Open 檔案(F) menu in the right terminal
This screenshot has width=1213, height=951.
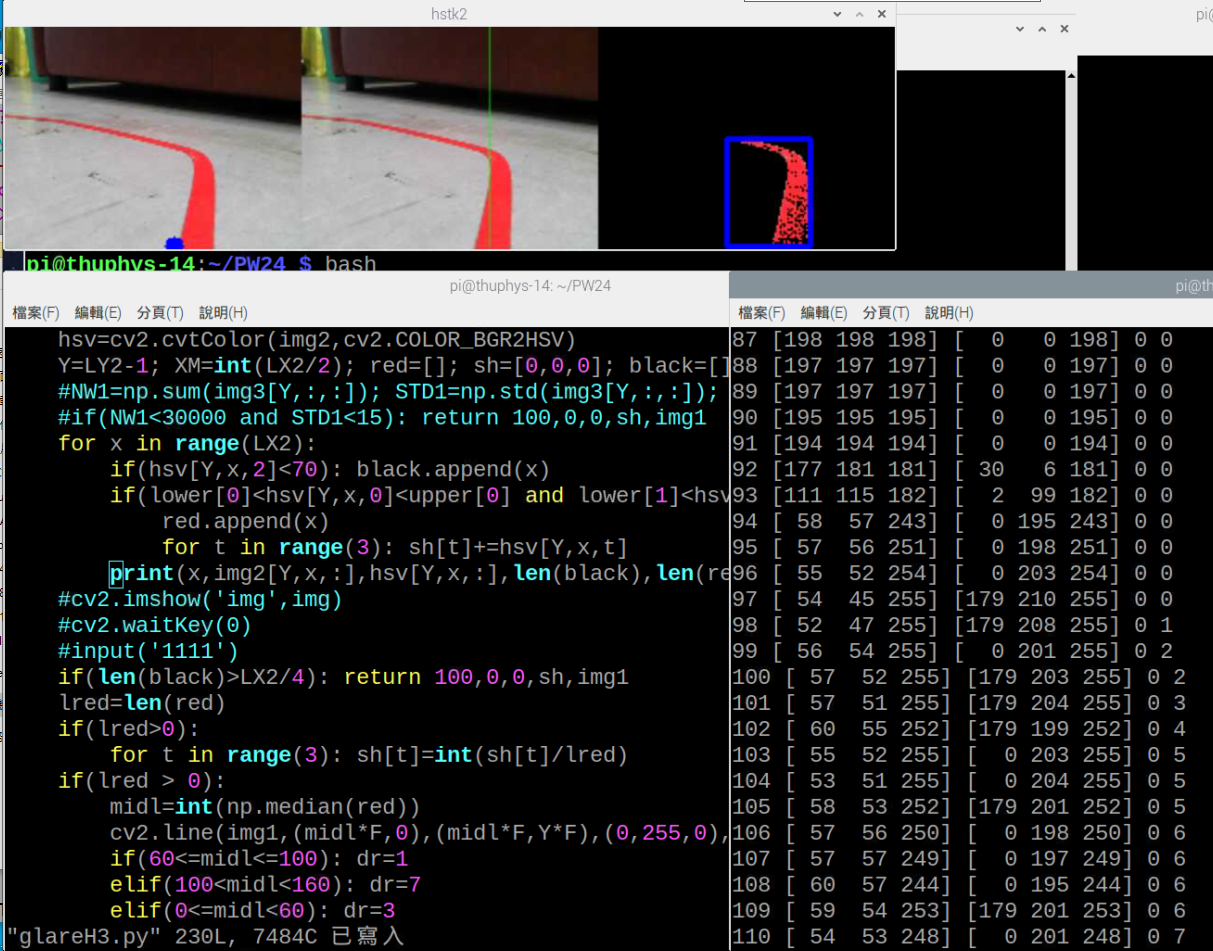point(762,313)
